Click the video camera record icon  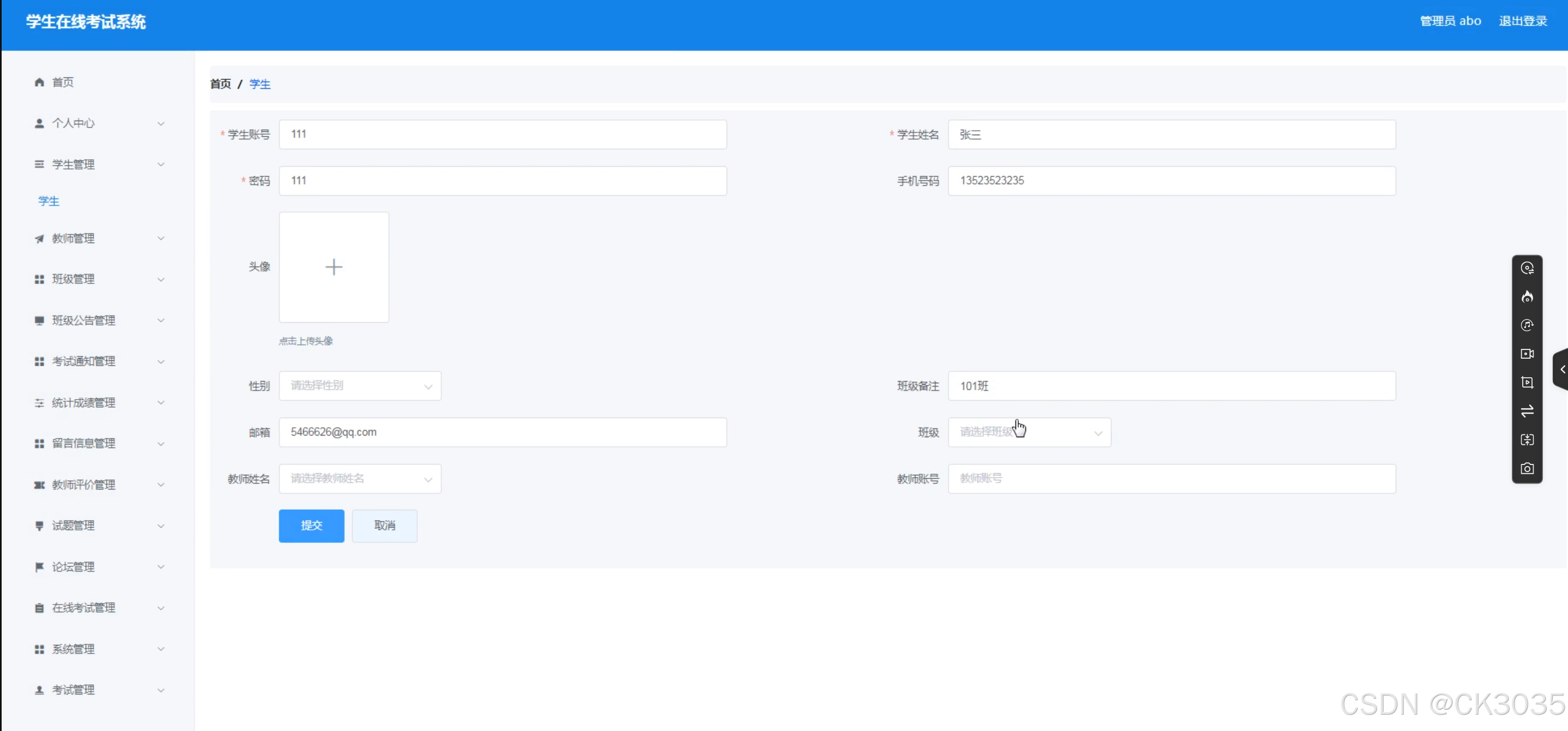tap(1527, 354)
